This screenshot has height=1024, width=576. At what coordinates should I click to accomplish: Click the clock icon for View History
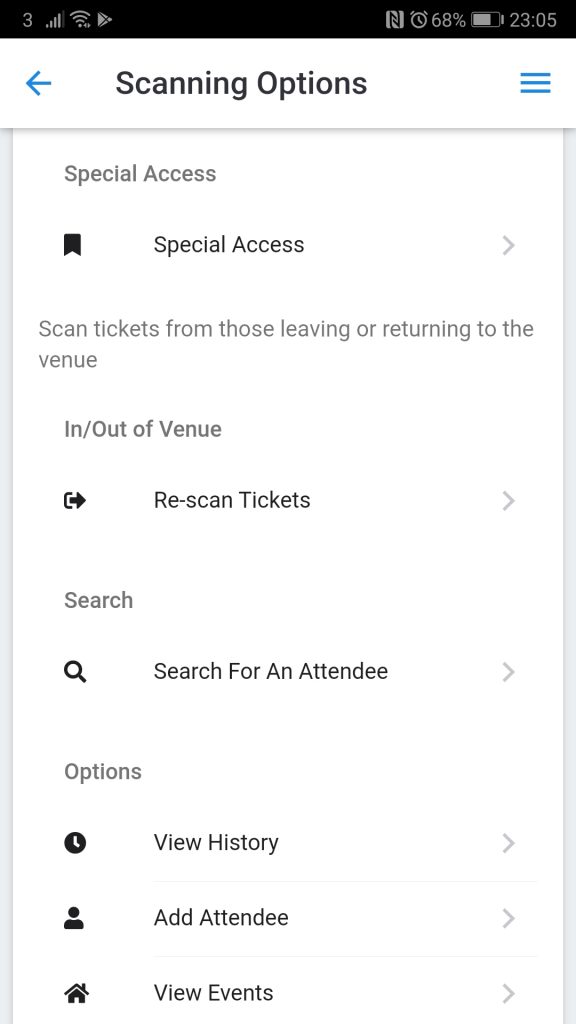tap(75, 843)
